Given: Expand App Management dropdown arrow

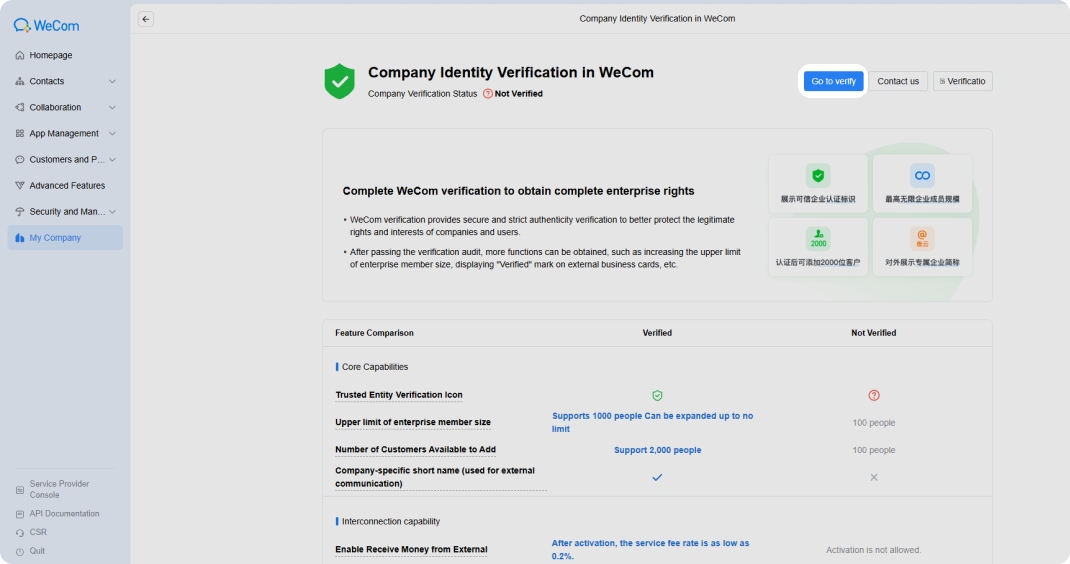Looking at the screenshot, I should pyautogui.click(x=112, y=134).
